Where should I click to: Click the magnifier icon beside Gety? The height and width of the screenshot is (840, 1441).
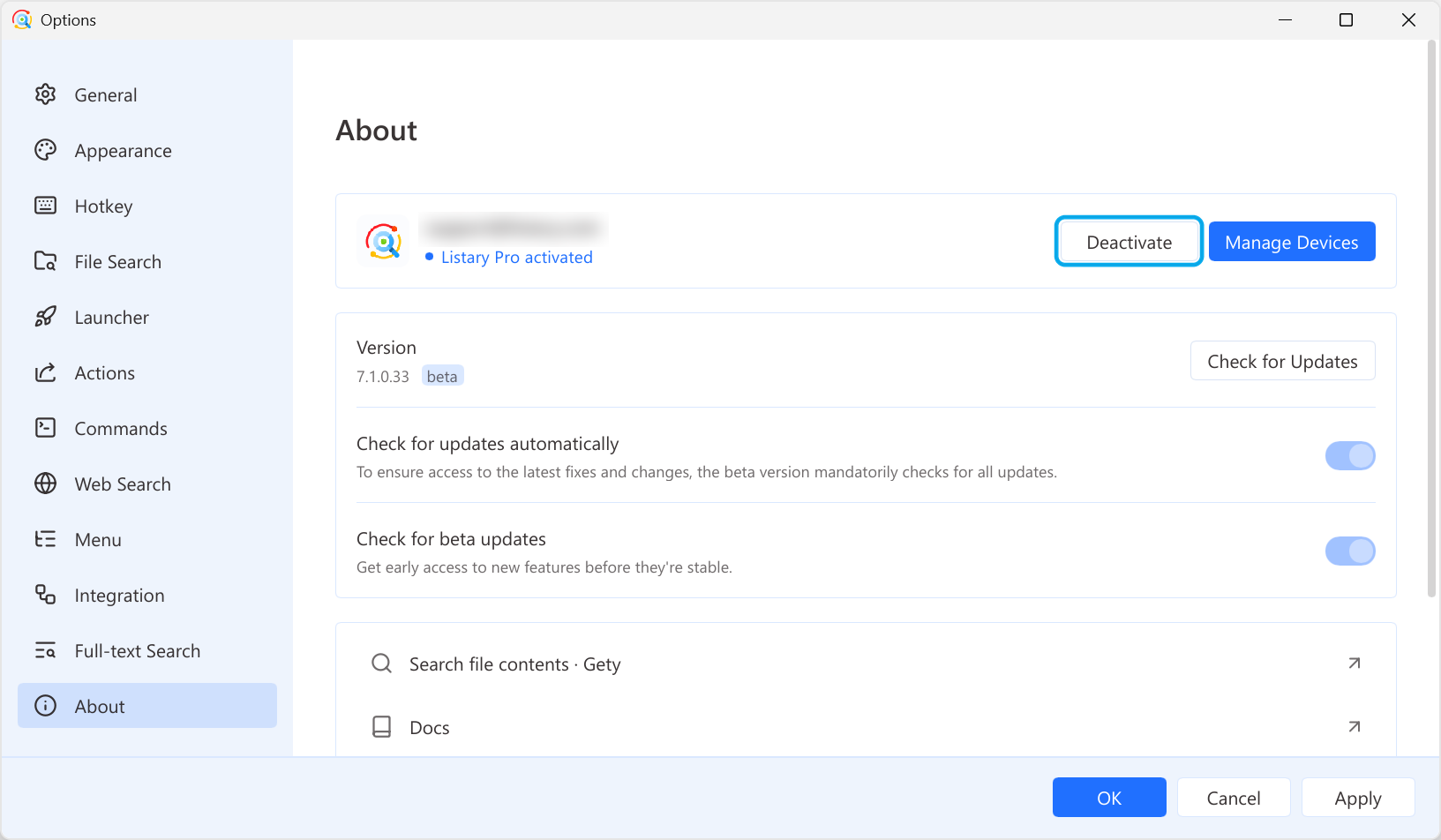(x=381, y=664)
